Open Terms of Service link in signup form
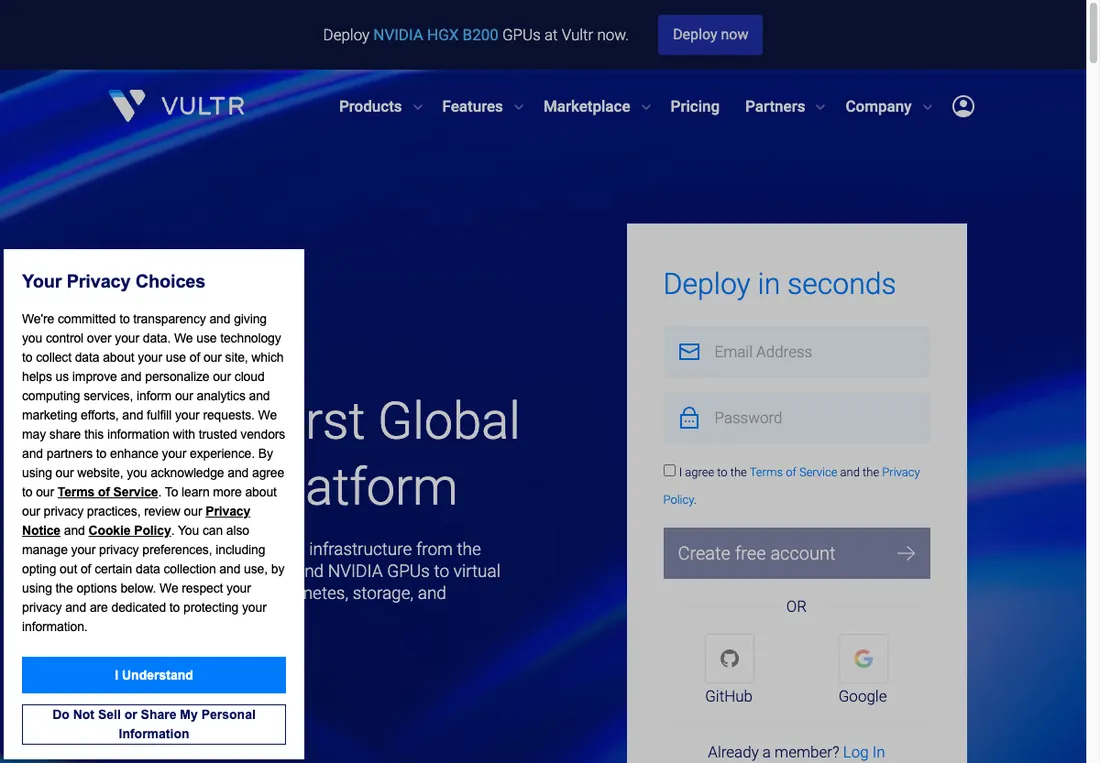This screenshot has width=1100, height=763. point(793,472)
